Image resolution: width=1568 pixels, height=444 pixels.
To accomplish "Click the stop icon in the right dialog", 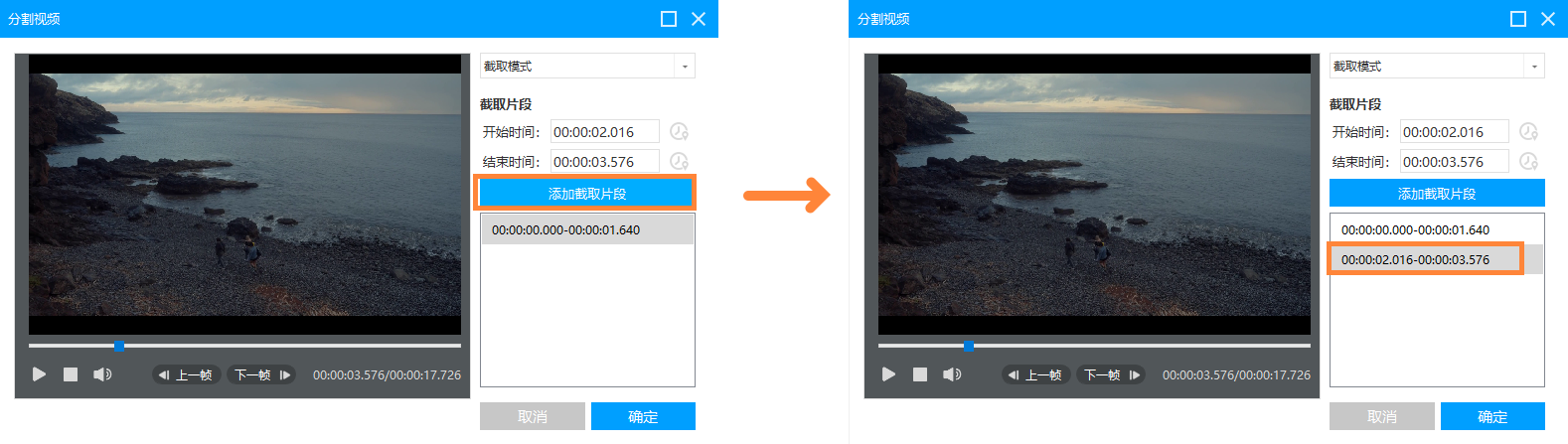I will coord(920,374).
